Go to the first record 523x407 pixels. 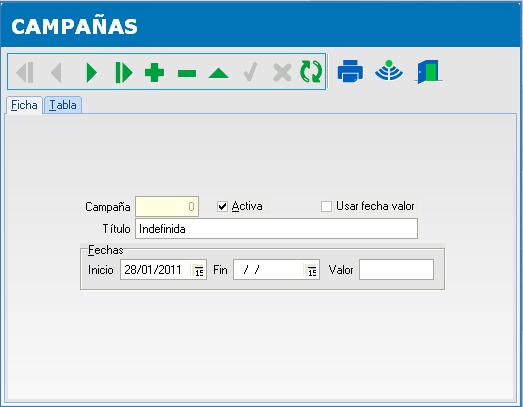coord(25,72)
